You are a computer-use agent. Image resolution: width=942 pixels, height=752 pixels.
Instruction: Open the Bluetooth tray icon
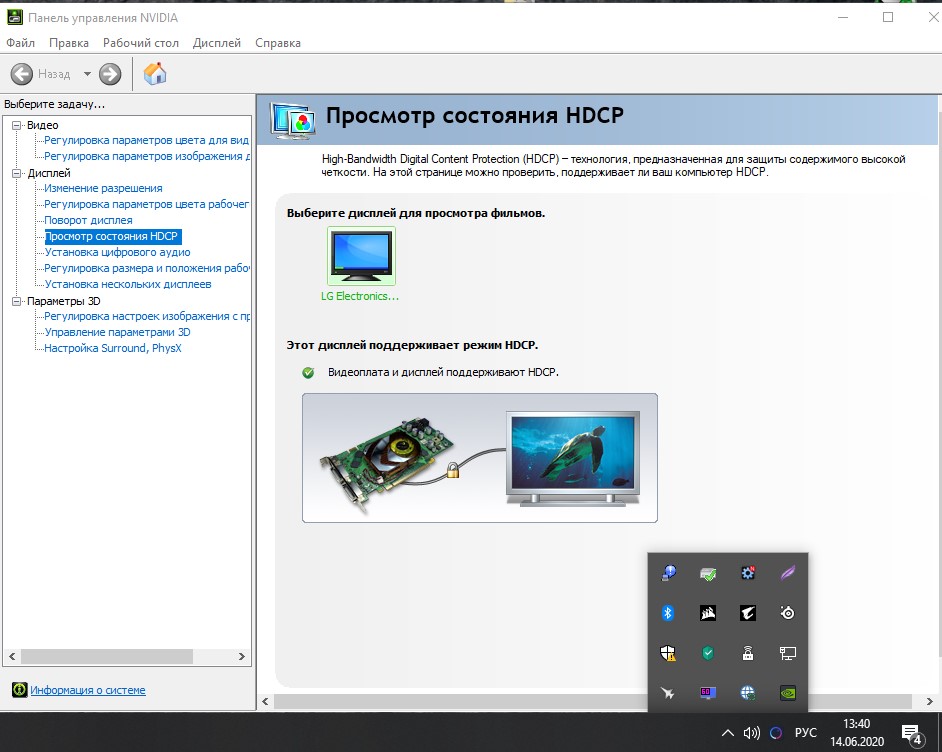667,613
